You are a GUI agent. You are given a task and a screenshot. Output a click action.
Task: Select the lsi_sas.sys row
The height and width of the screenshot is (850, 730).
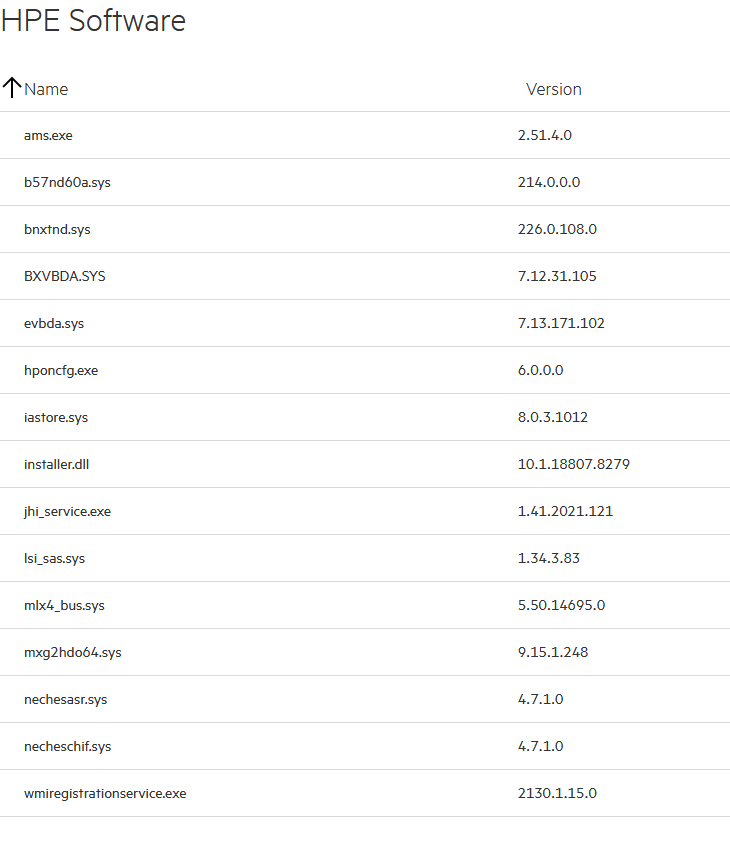point(54,558)
